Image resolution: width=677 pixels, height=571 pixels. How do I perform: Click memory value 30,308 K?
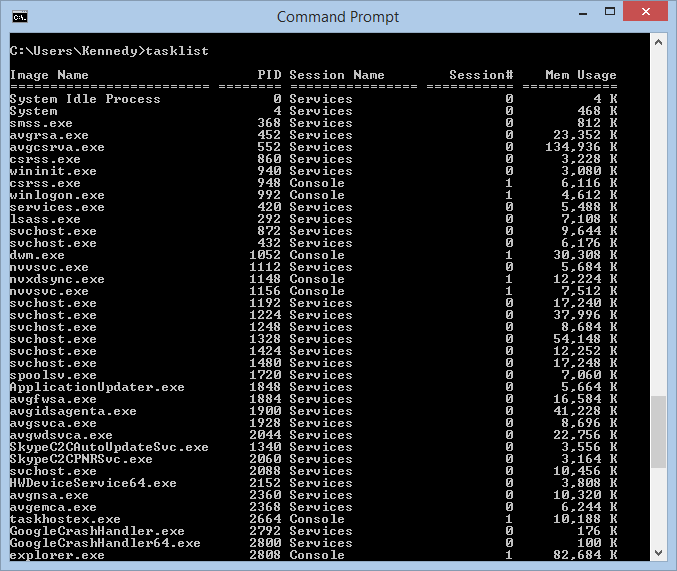click(585, 255)
